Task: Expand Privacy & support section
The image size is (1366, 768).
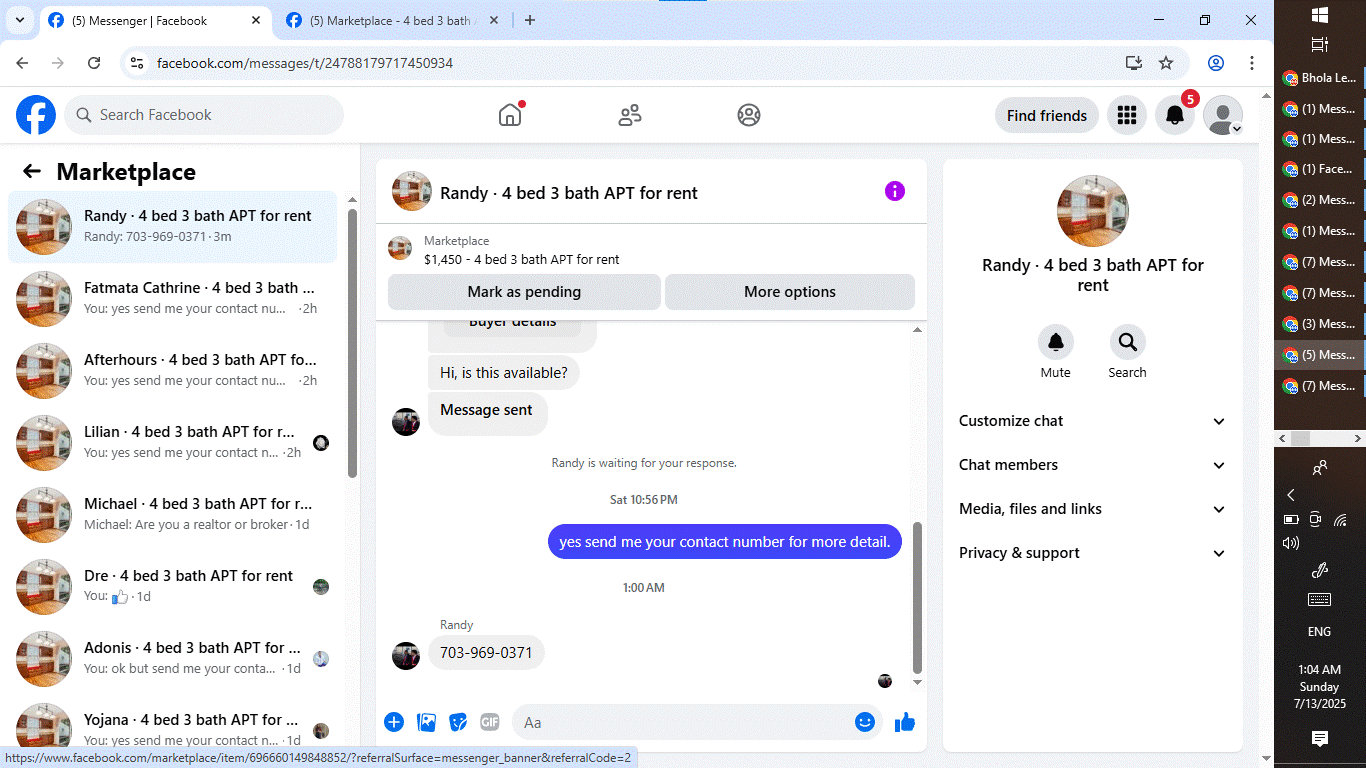Action: (1092, 553)
